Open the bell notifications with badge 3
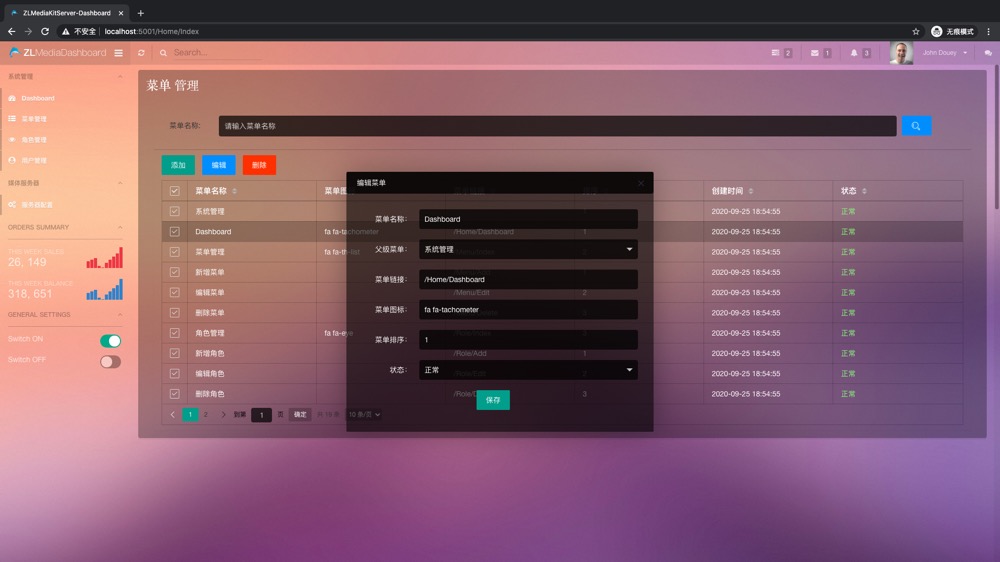Image resolution: width=1000 pixels, height=562 pixels. pos(854,53)
